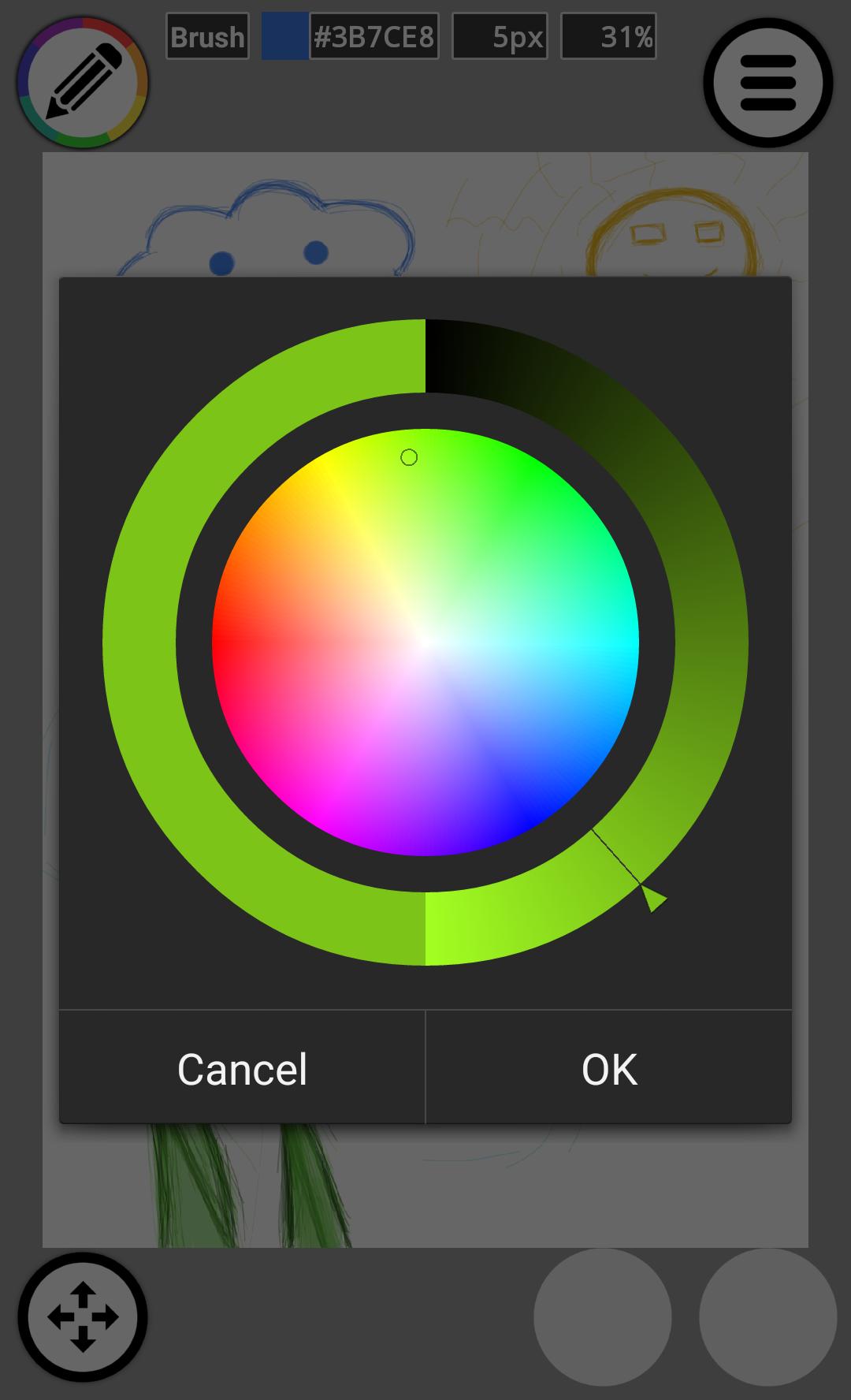Image resolution: width=851 pixels, height=1400 pixels.
Task: Open the hamburger menu button
Action: [767, 83]
